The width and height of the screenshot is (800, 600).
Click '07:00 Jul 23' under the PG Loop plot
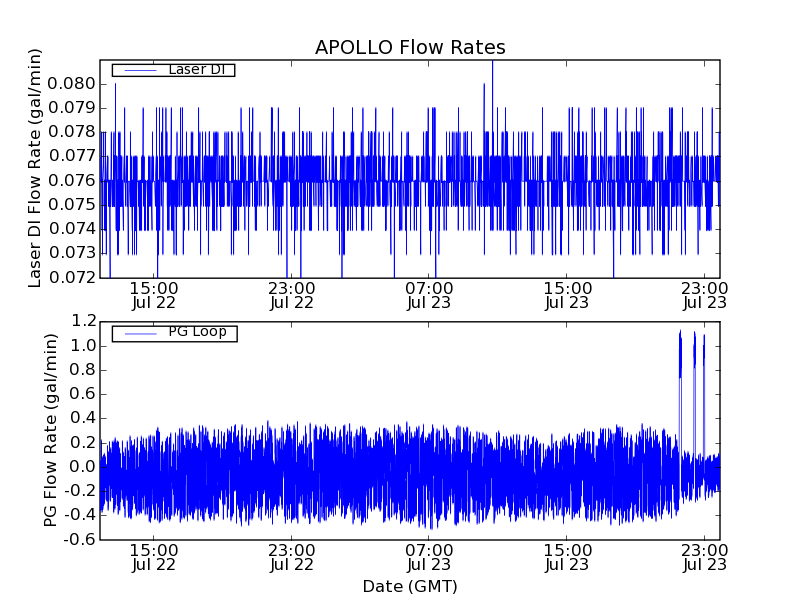[429, 558]
